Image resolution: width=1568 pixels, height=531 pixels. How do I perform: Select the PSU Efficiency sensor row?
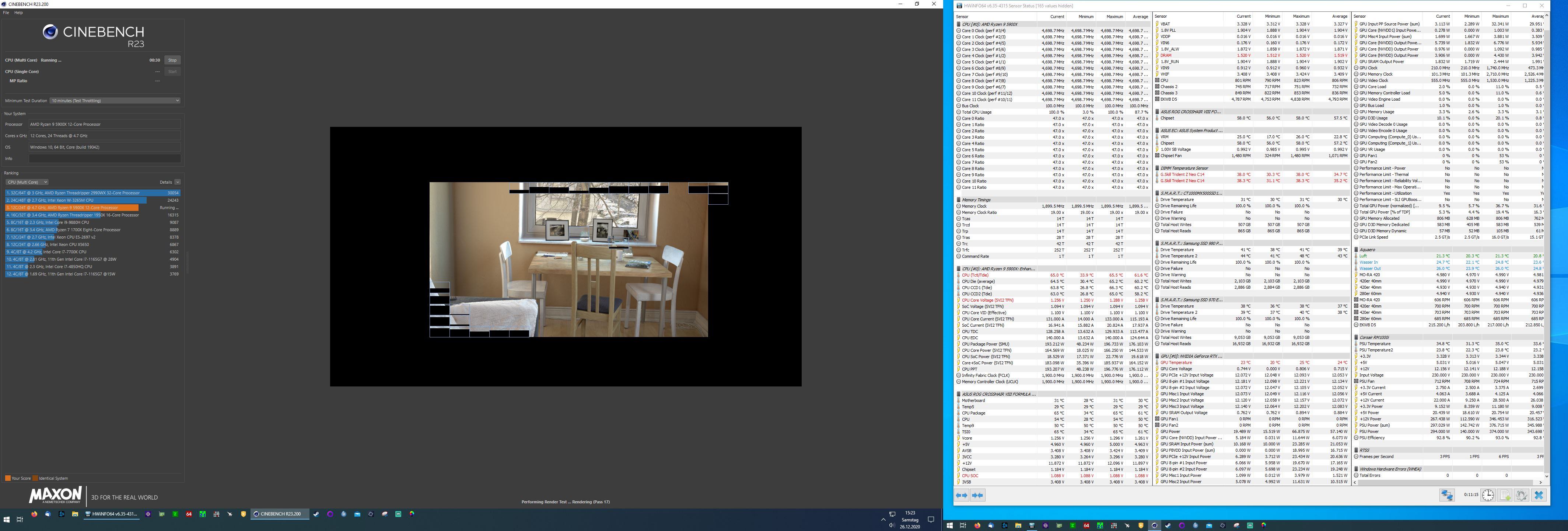click(x=1449, y=438)
